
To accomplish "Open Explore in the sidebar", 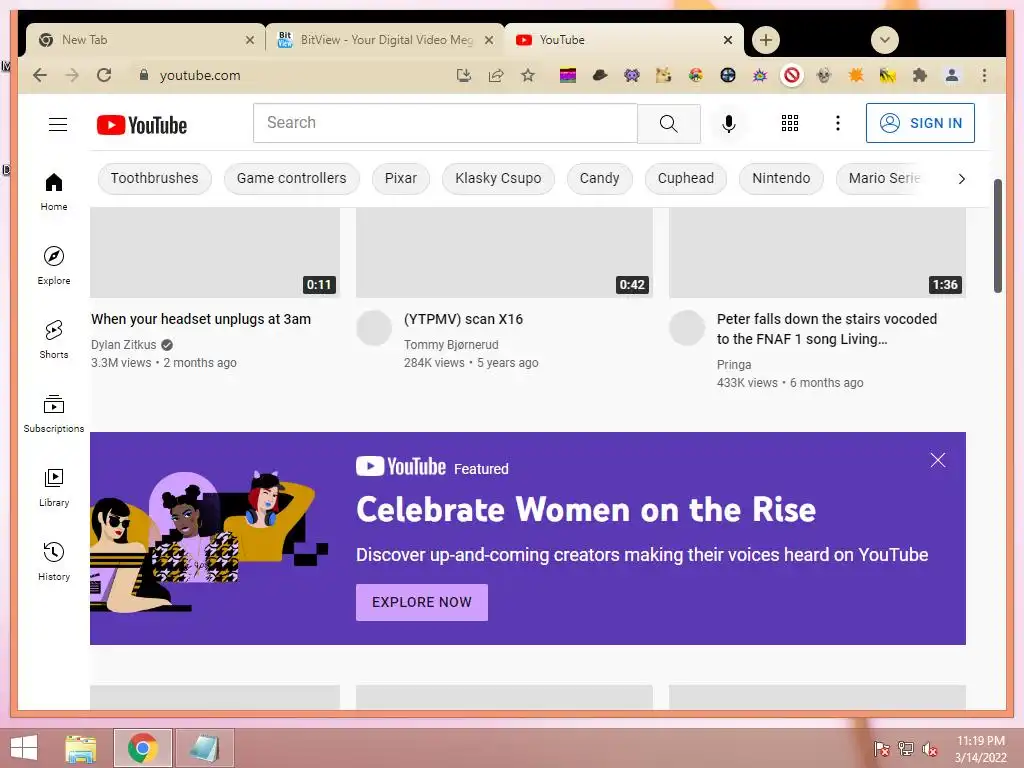I will [54, 266].
